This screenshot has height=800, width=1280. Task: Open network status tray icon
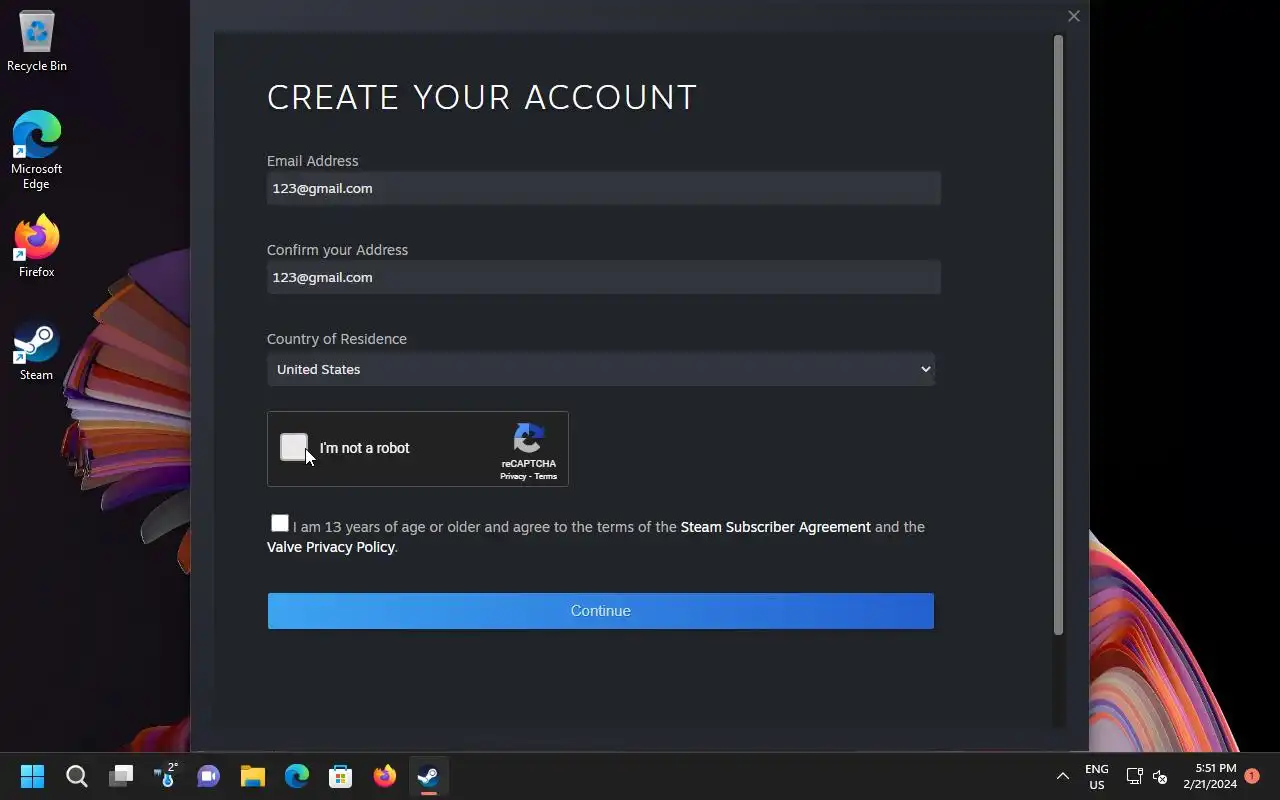[1134, 776]
